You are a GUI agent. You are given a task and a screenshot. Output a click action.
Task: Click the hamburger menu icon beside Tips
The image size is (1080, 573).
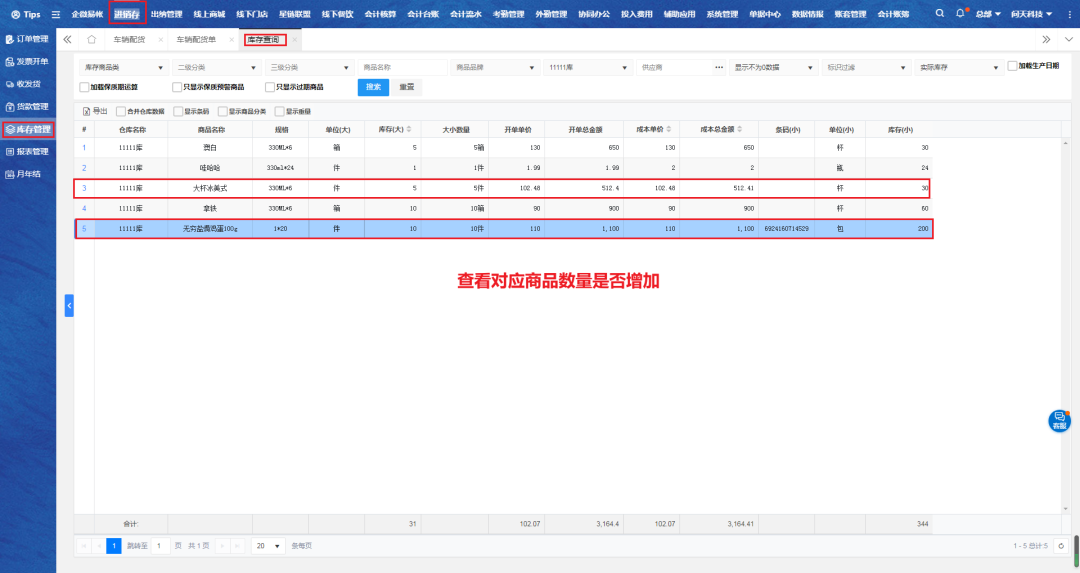[56, 15]
